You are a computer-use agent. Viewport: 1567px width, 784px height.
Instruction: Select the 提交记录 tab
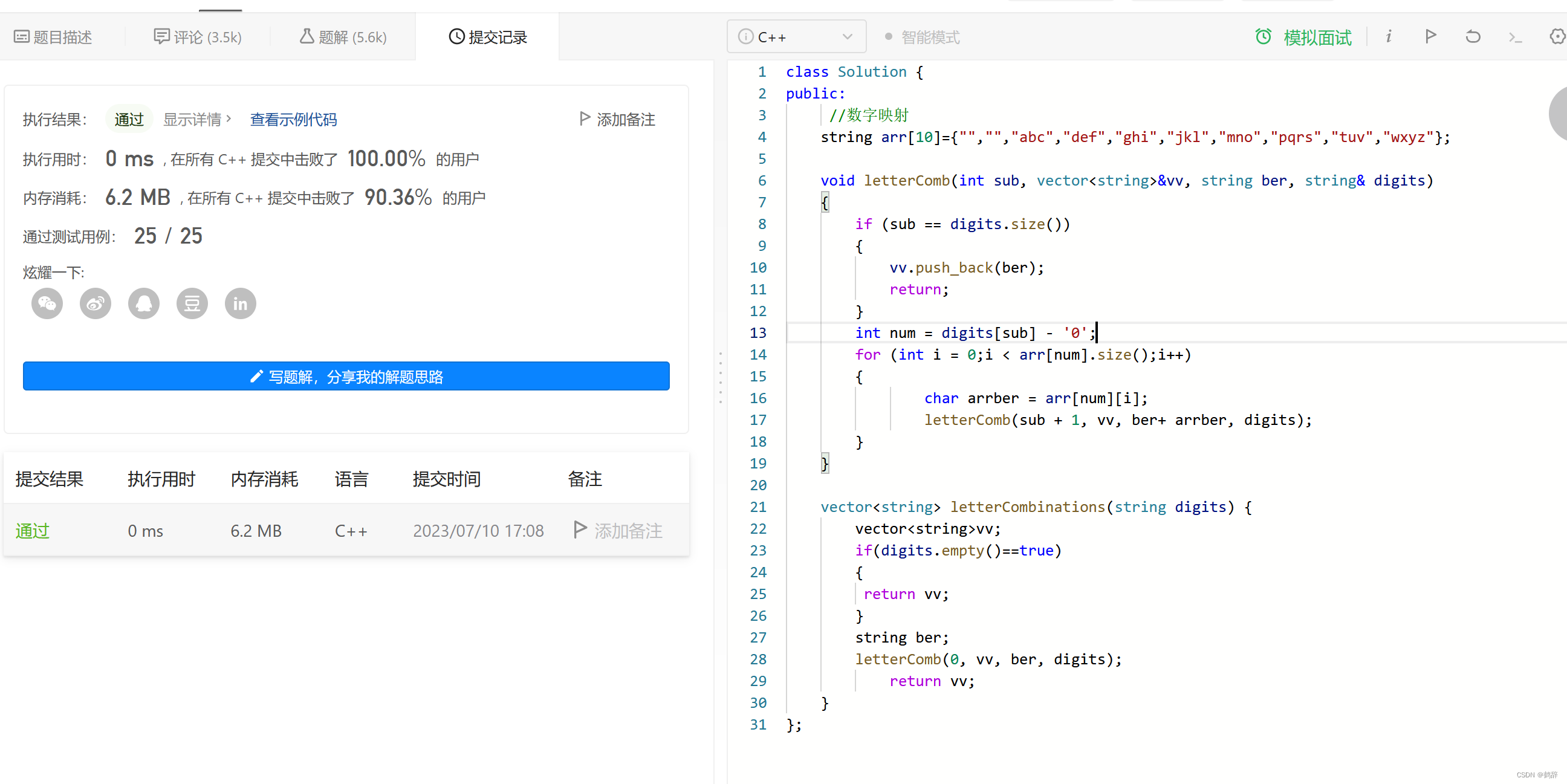[x=488, y=37]
